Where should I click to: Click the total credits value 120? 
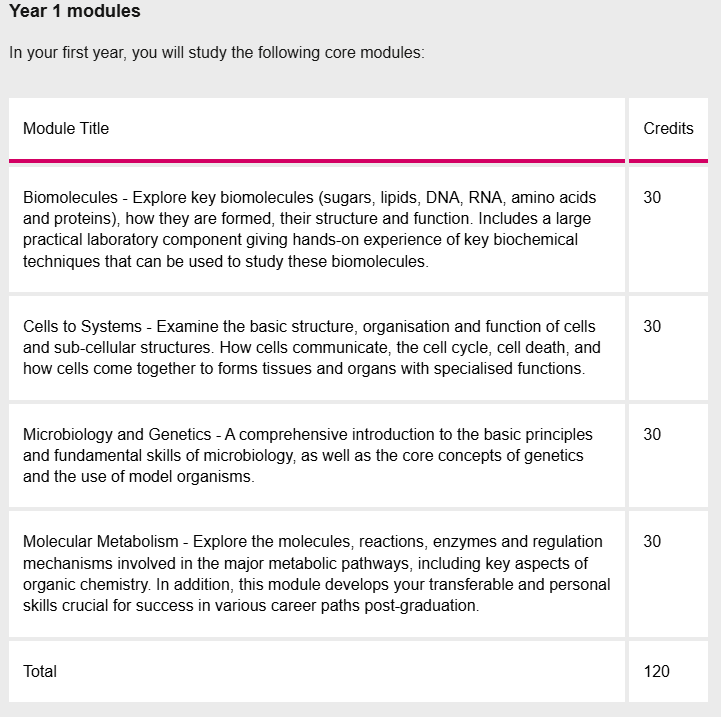(x=656, y=671)
